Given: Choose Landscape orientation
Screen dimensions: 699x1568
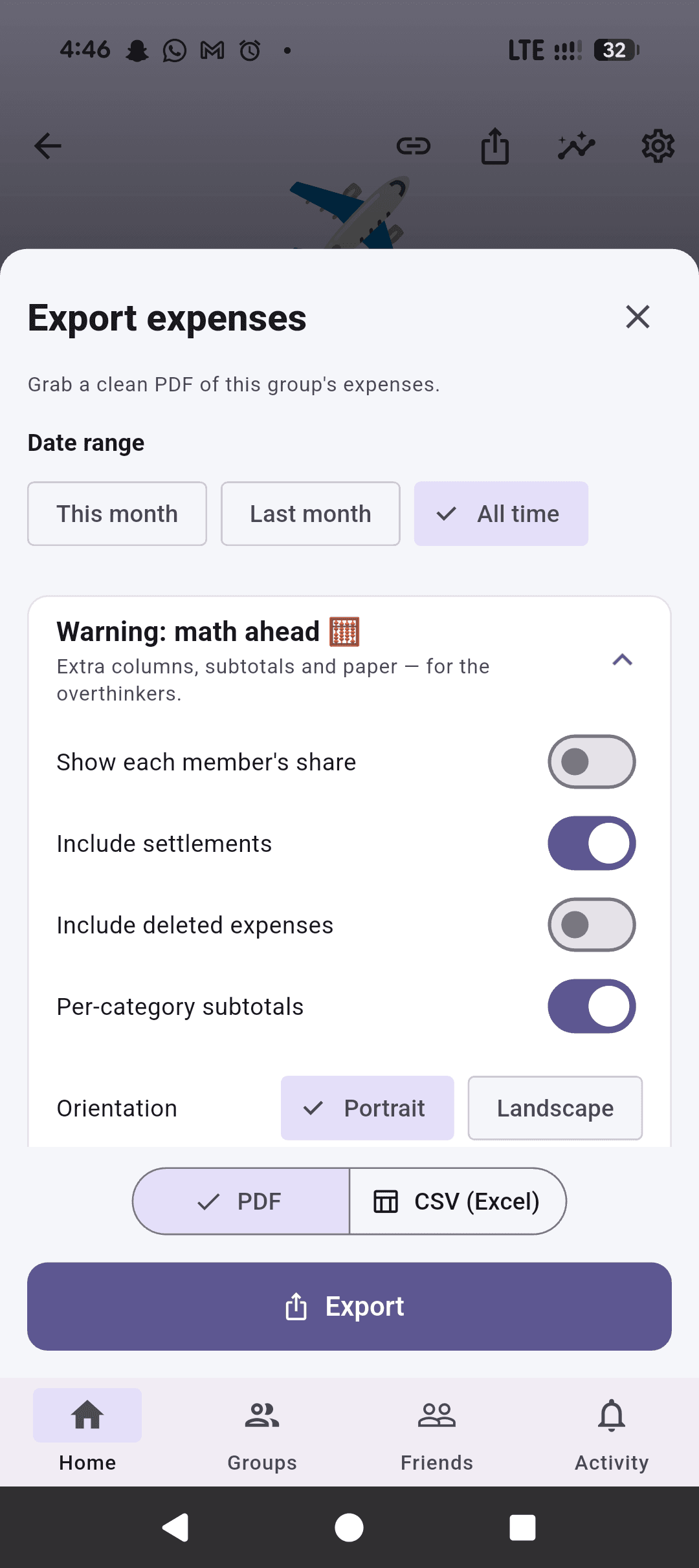Looking at the screenshot, I should tap(555, 1108).
